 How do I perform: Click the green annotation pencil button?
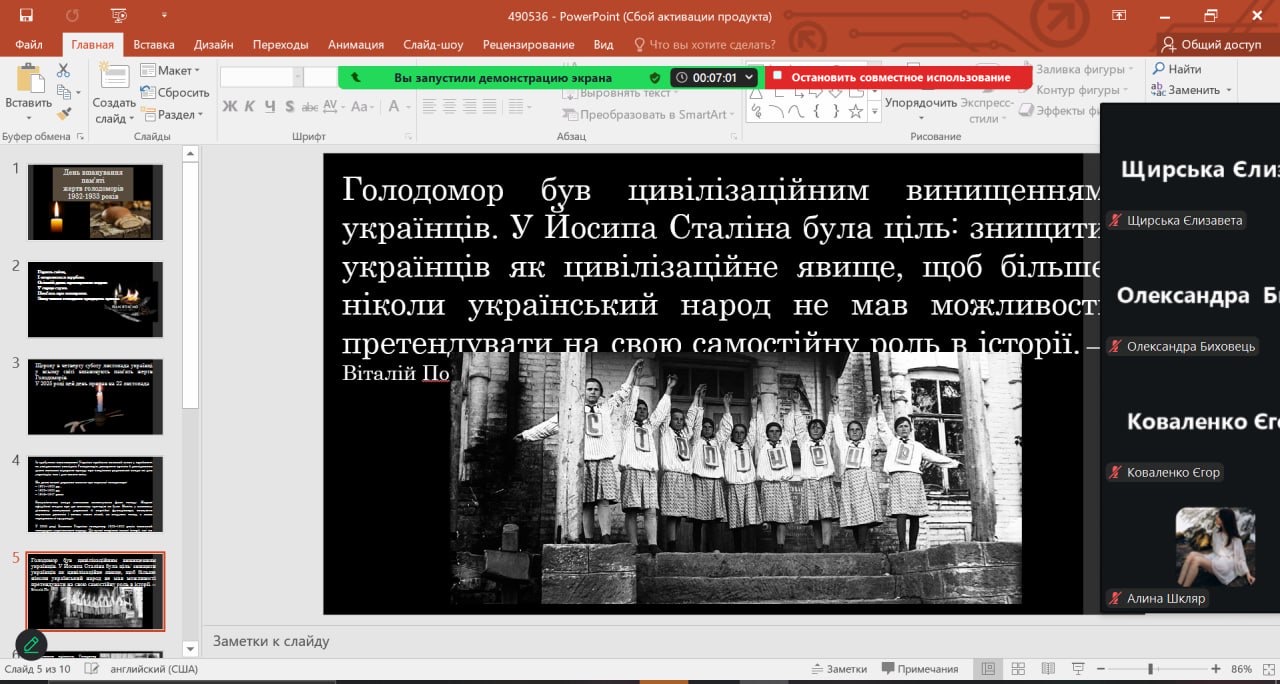[31, 645]
